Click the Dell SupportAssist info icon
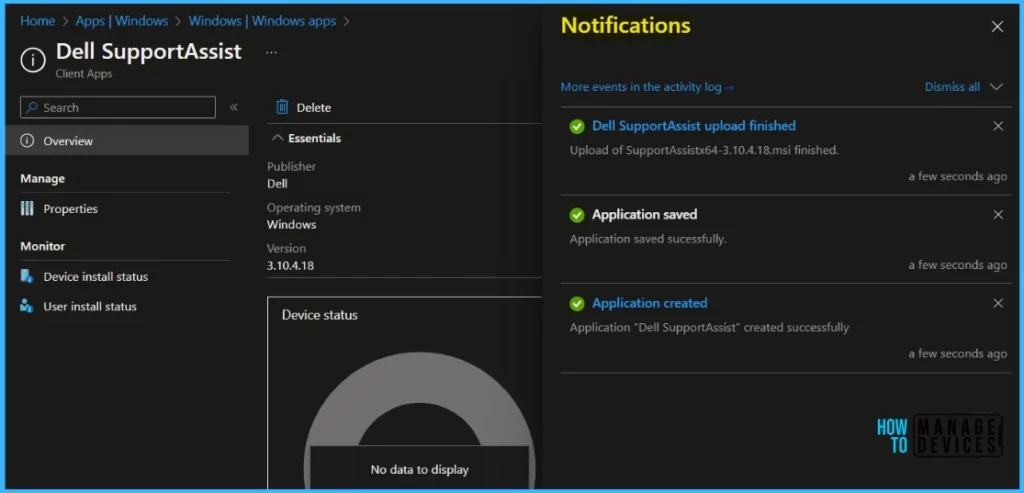 tap(33, 60)
